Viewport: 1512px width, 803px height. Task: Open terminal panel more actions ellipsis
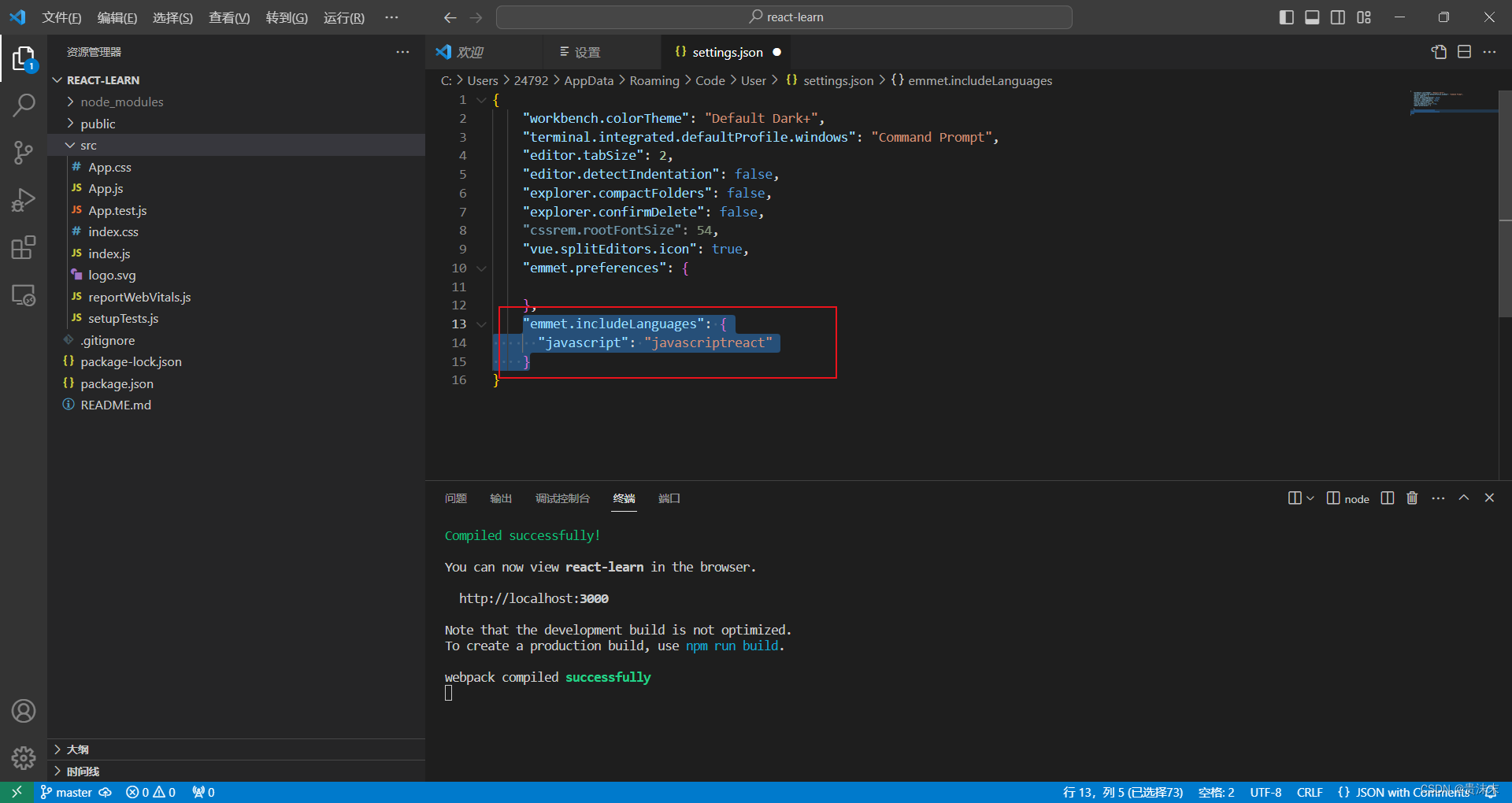click(1438, 498)
